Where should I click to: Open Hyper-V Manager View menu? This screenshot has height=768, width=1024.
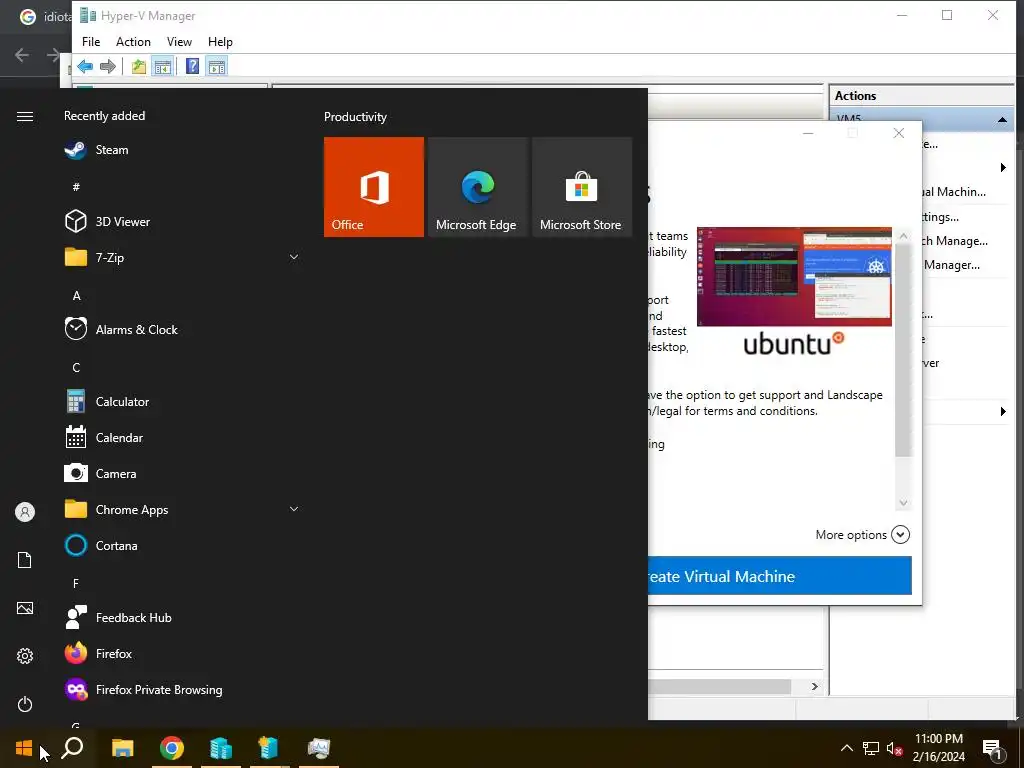[179, 42]
